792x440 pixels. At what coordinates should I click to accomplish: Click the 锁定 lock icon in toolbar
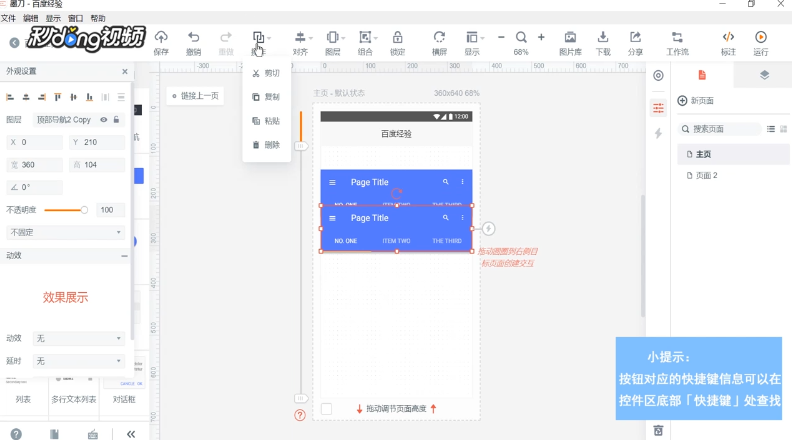[398, 37]
